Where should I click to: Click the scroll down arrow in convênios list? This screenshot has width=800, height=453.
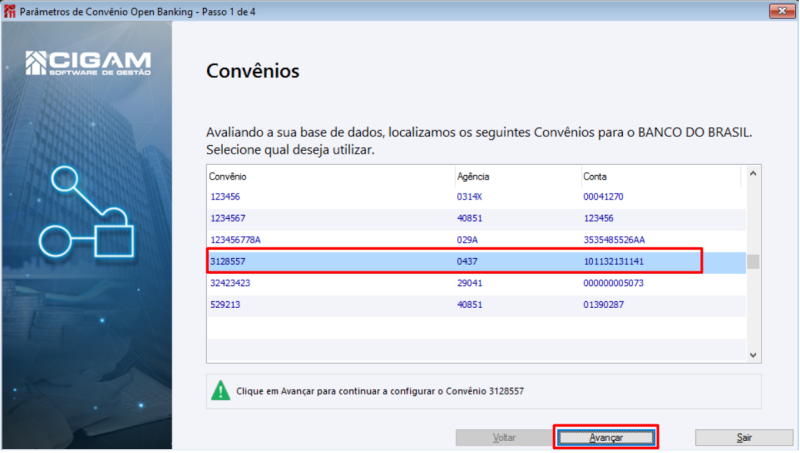(x=753, y=355)
